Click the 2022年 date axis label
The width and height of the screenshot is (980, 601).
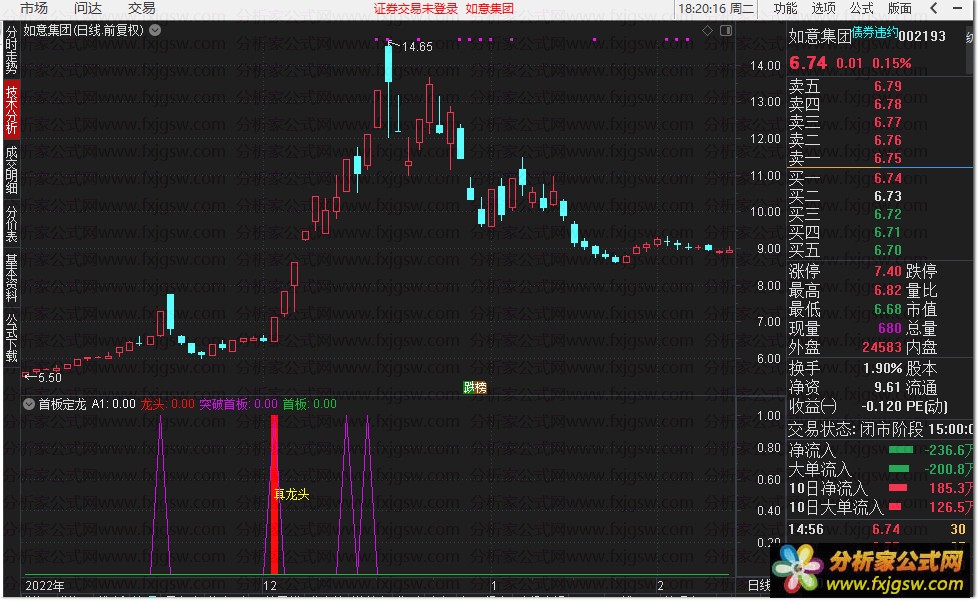(x=45, y=586)
